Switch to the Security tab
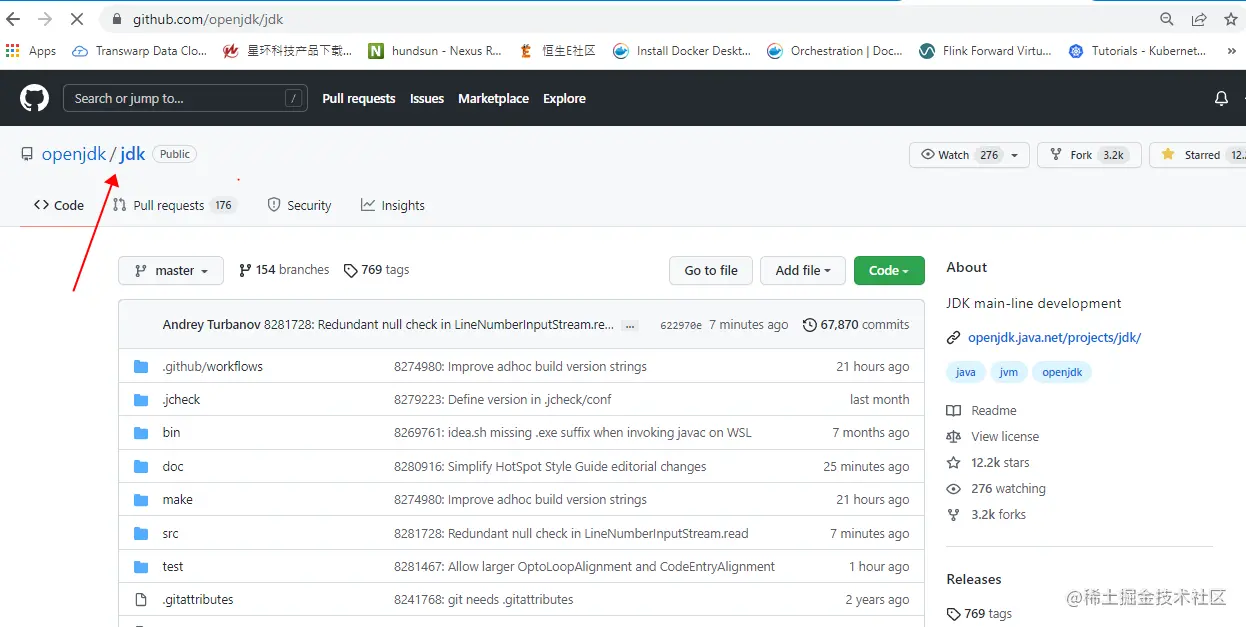1246x627 pixels. (299, 205)
